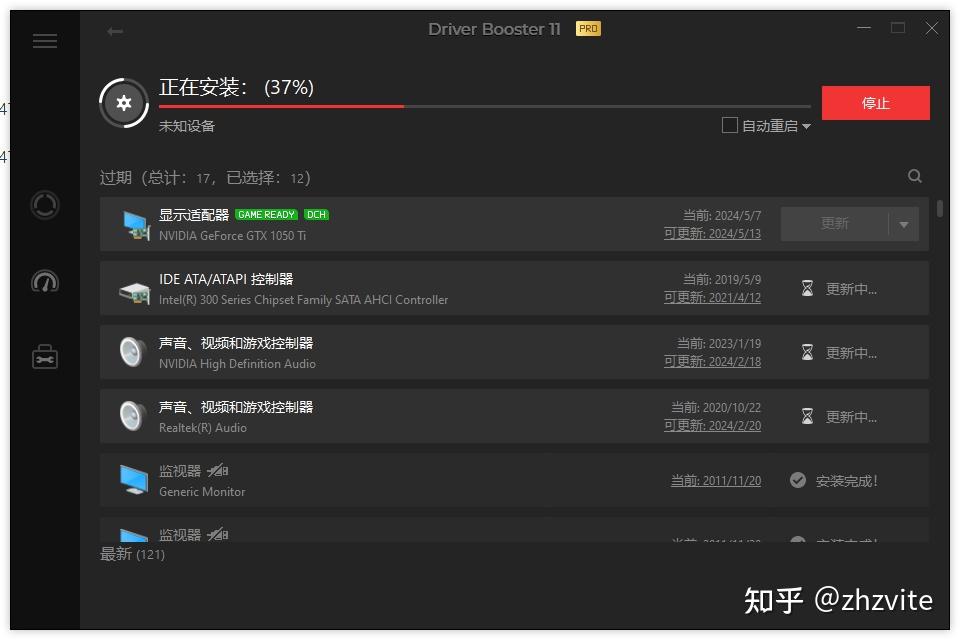Screen dimensions: 960x640
Task: Open 可更新: 2021/4/12 link
Action: tap(713, 298)
